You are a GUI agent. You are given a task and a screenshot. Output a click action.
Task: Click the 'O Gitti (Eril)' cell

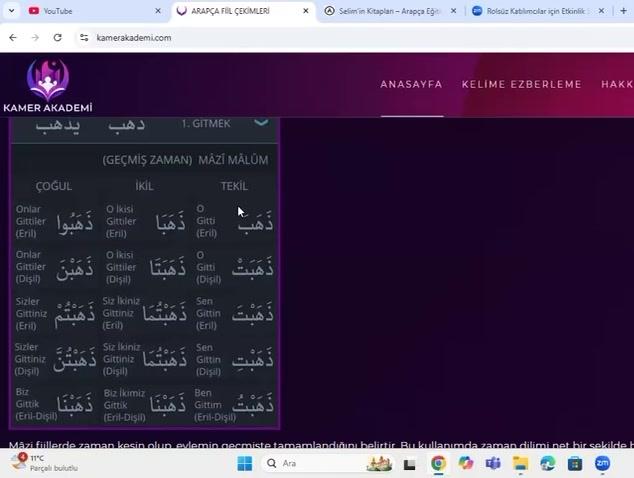click(235, 221)
